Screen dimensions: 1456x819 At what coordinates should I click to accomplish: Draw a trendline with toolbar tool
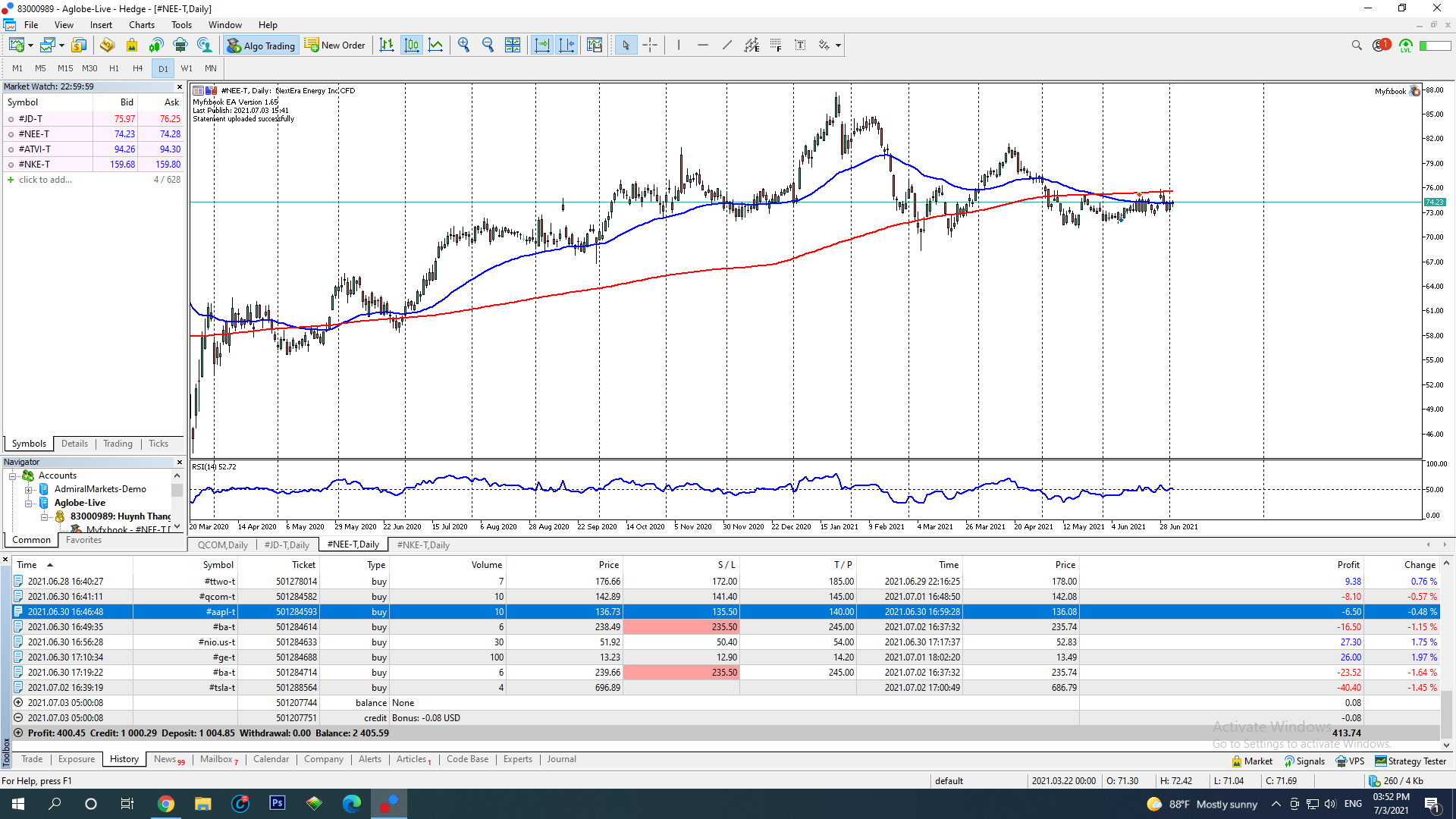click(x=726, y=45)
